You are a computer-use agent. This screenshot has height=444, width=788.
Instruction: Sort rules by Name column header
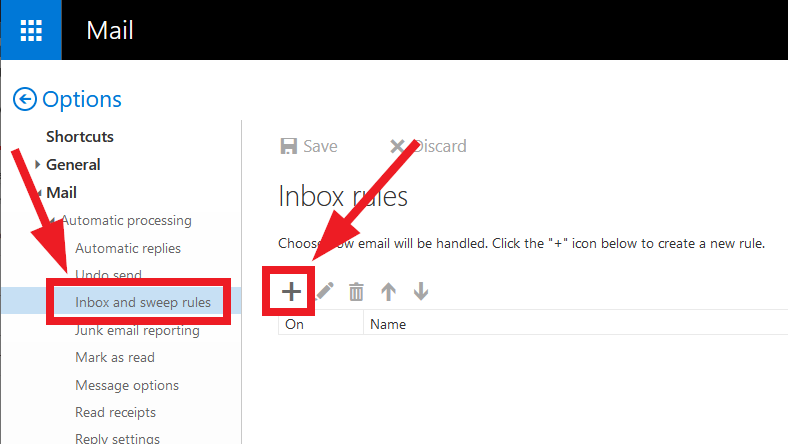(388, 324)
